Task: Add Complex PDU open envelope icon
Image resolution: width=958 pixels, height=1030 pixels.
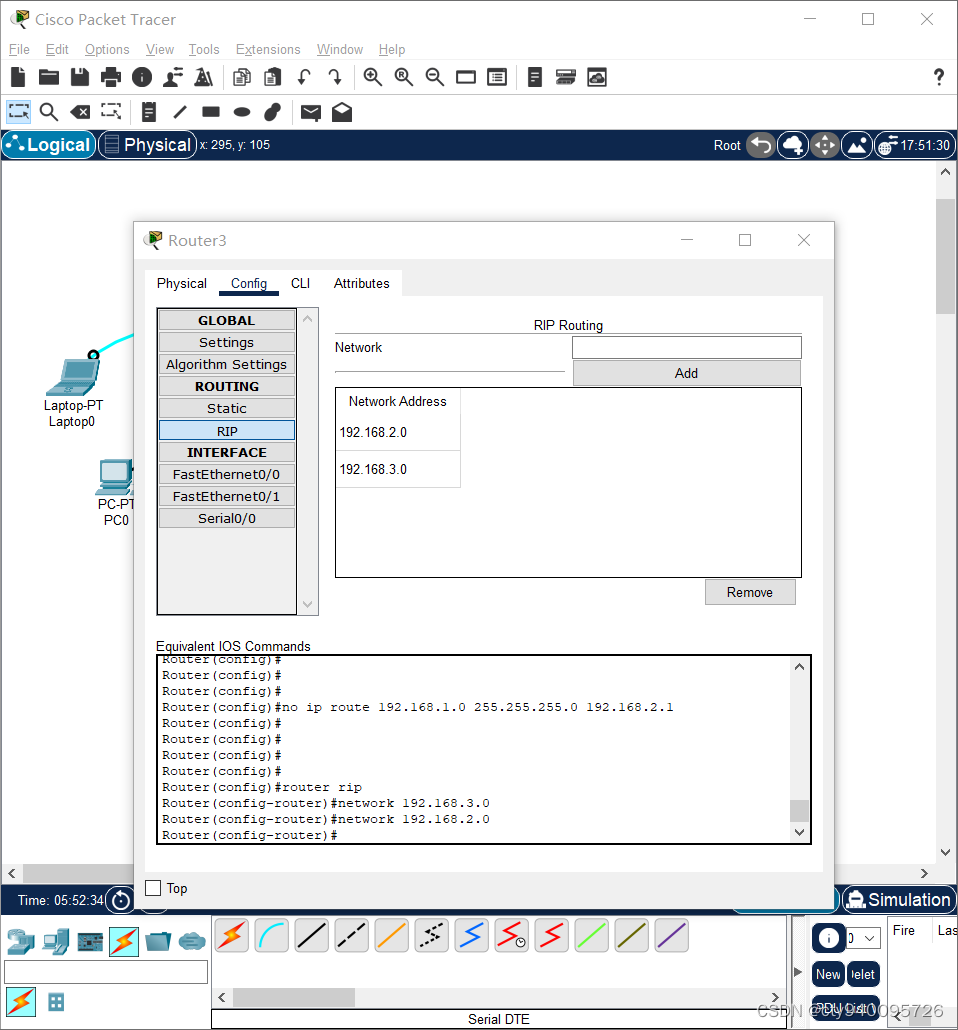Action: tap(342, 112)
